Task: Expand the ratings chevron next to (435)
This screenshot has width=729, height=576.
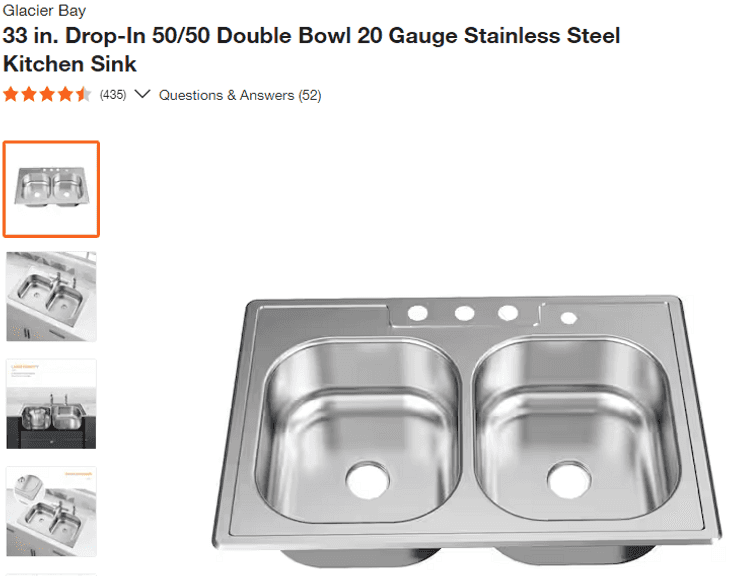Action: (x=142, y=95)
